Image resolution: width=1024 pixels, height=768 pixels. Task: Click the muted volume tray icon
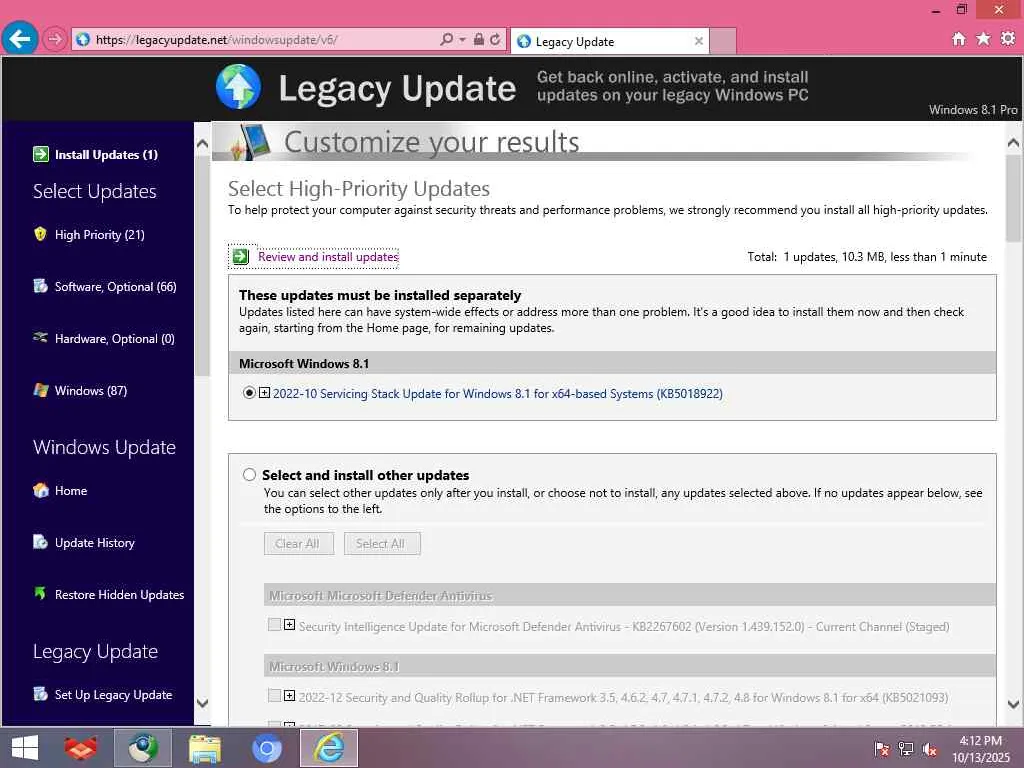(x=929, y=749)
